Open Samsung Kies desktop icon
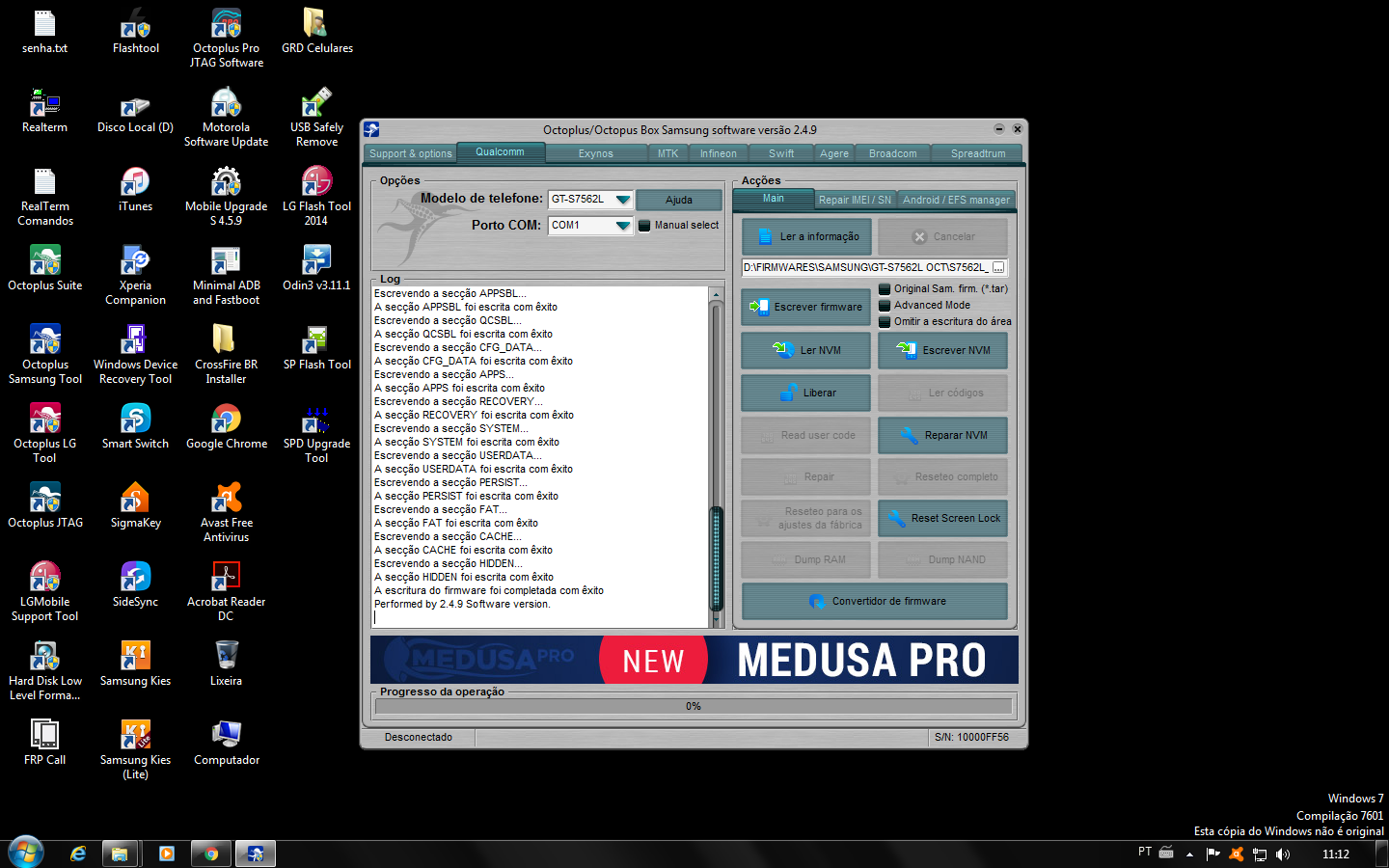 tap(136, 664)
